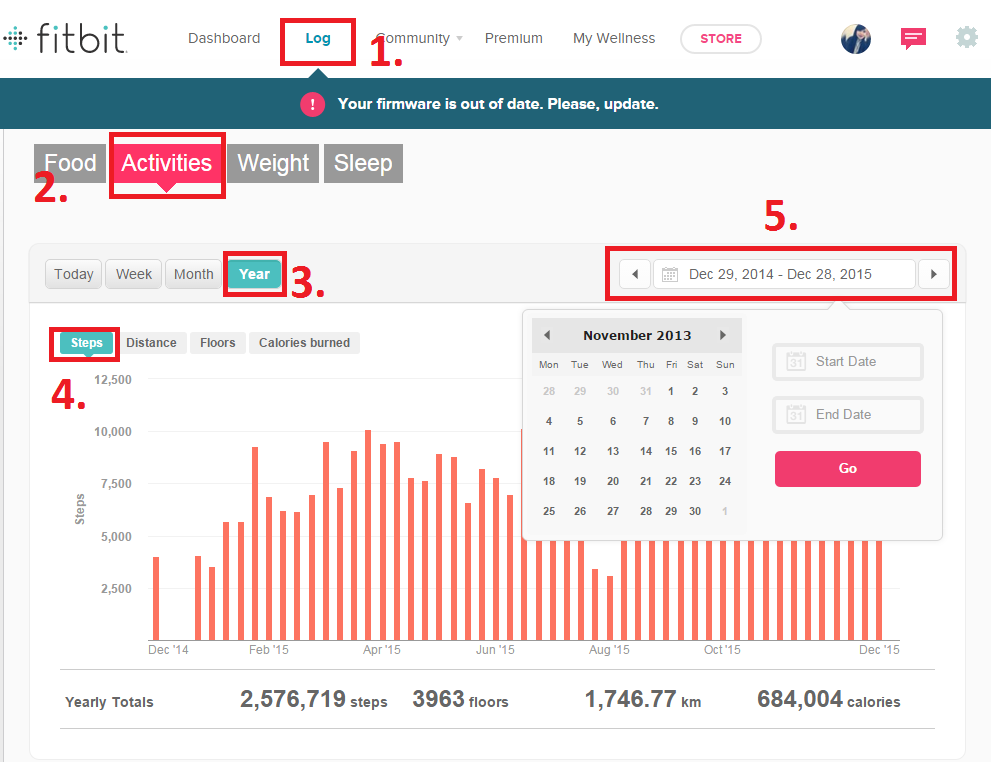Click the tallest bar near Apr '15
Screen dimensions: 991x762
coord(368,535)
